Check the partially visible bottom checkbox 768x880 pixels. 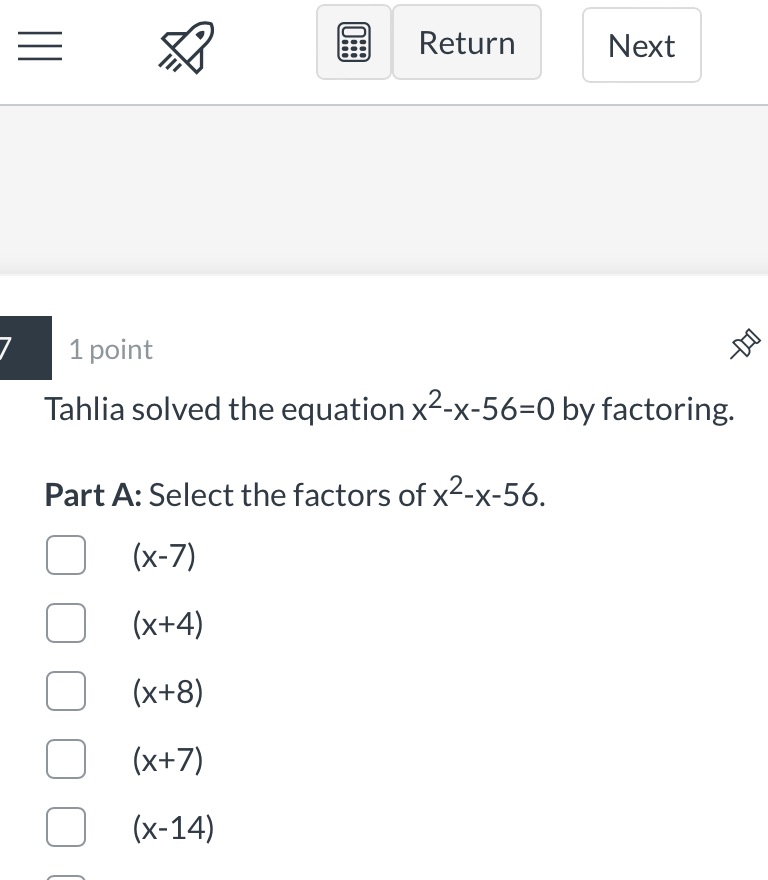(65, 877)
